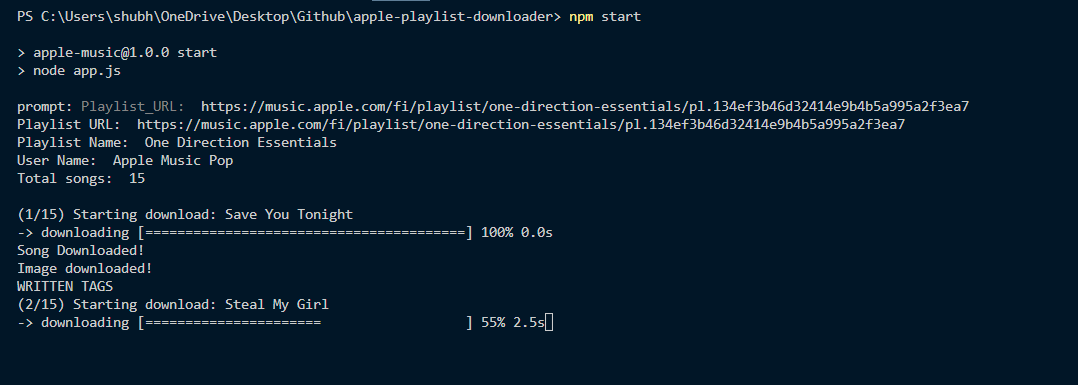
Task: Open the playlist link after the prompt
Action: tap(585, 107)
